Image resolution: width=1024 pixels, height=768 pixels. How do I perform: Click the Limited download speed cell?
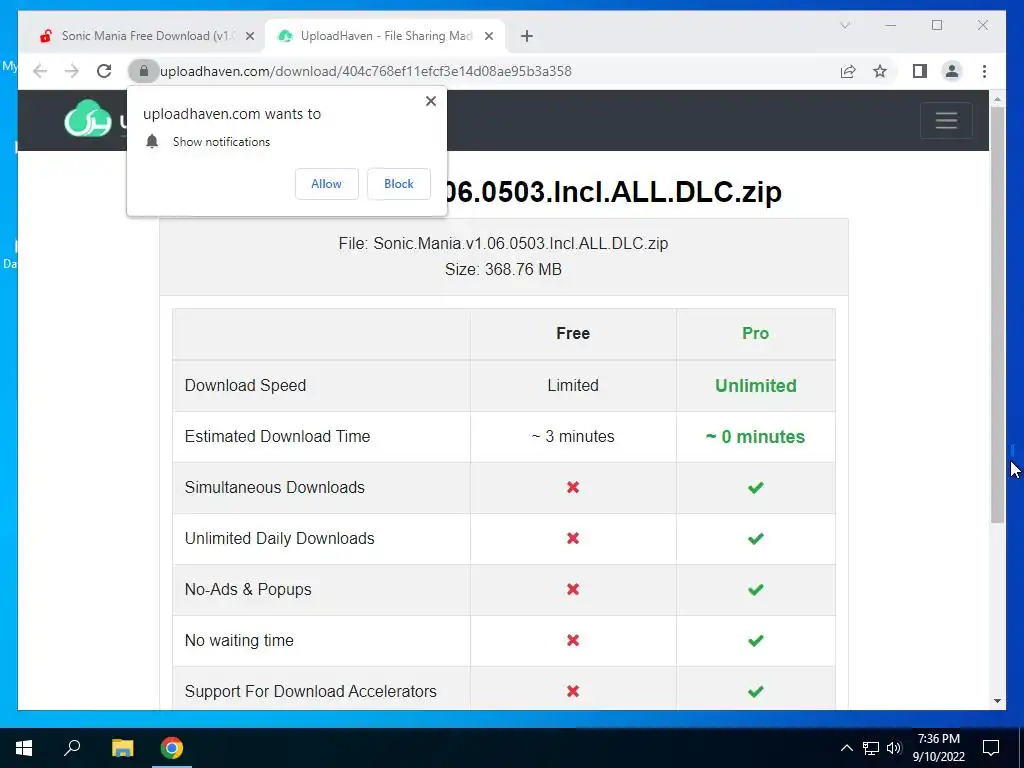[x=573, y=385]
